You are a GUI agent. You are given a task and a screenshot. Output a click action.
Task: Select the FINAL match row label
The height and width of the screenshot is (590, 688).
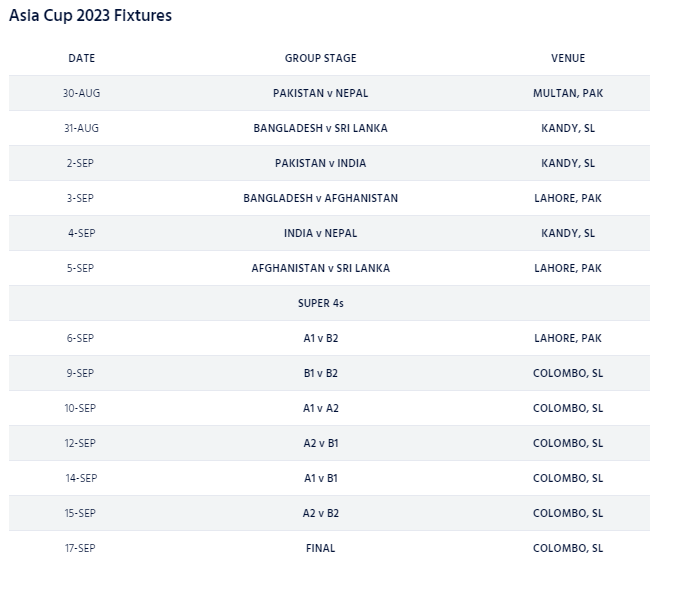coord(320,548)
